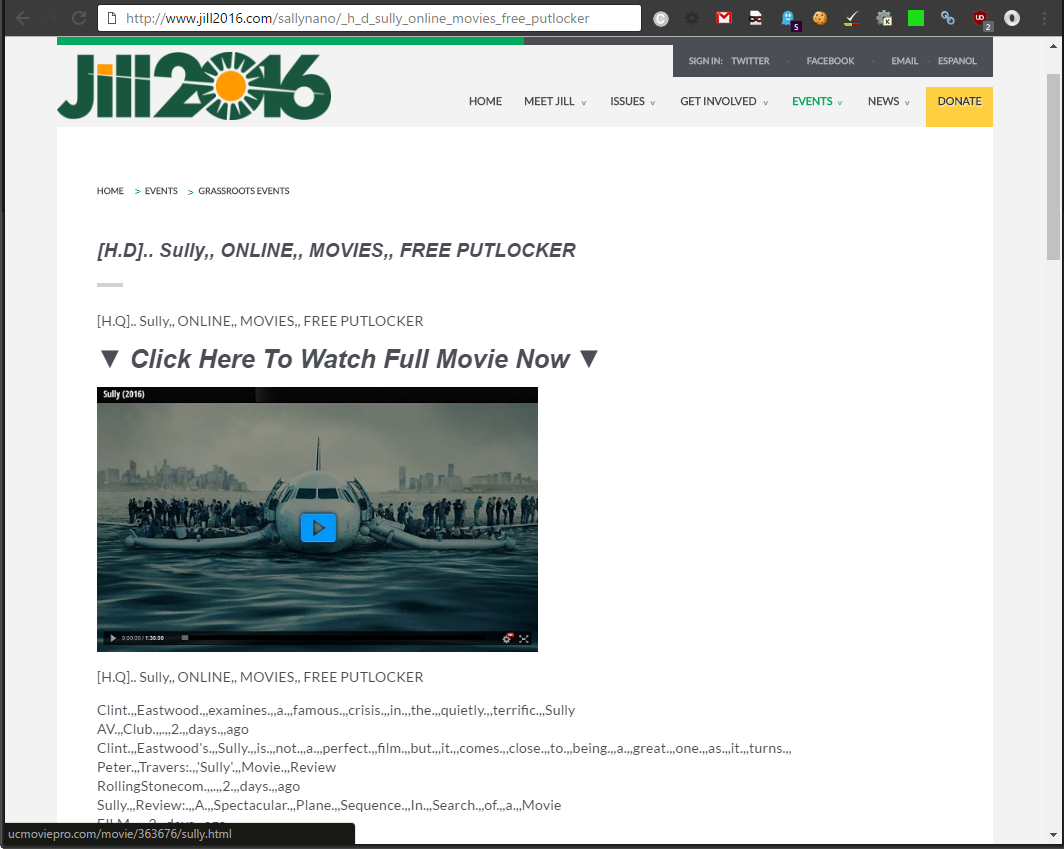This screenshot has width=1064, height=849.
Task: Click the page info icon in address bar
Action: click(113, 18)
